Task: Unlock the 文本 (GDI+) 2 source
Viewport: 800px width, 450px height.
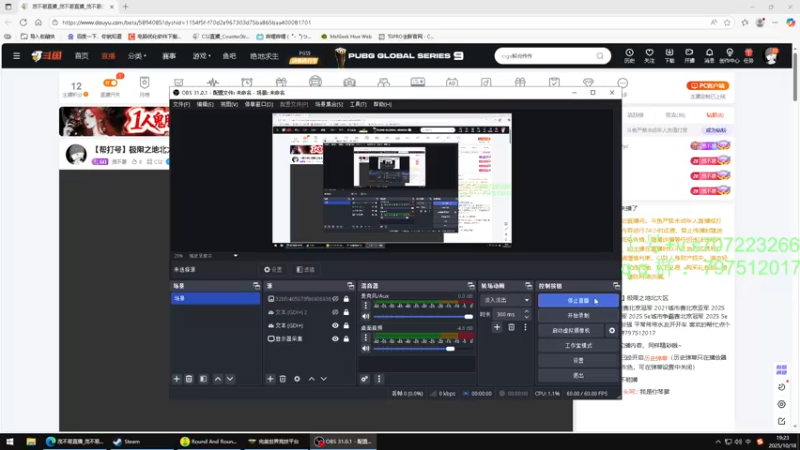Action: [346, 312]
